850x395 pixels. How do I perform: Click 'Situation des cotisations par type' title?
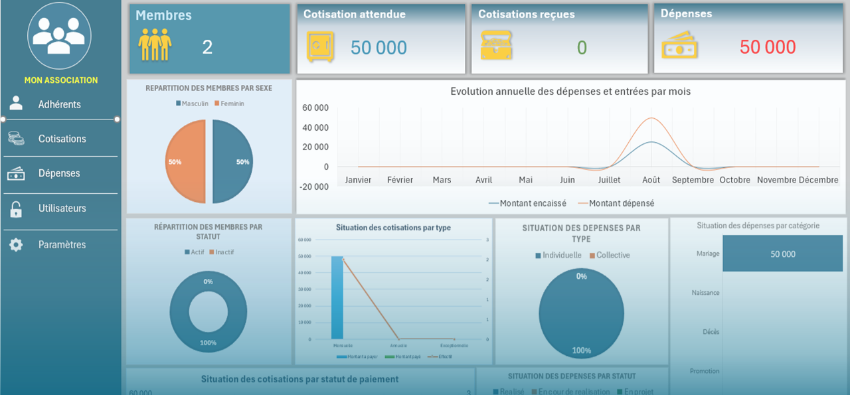point(393,228)
